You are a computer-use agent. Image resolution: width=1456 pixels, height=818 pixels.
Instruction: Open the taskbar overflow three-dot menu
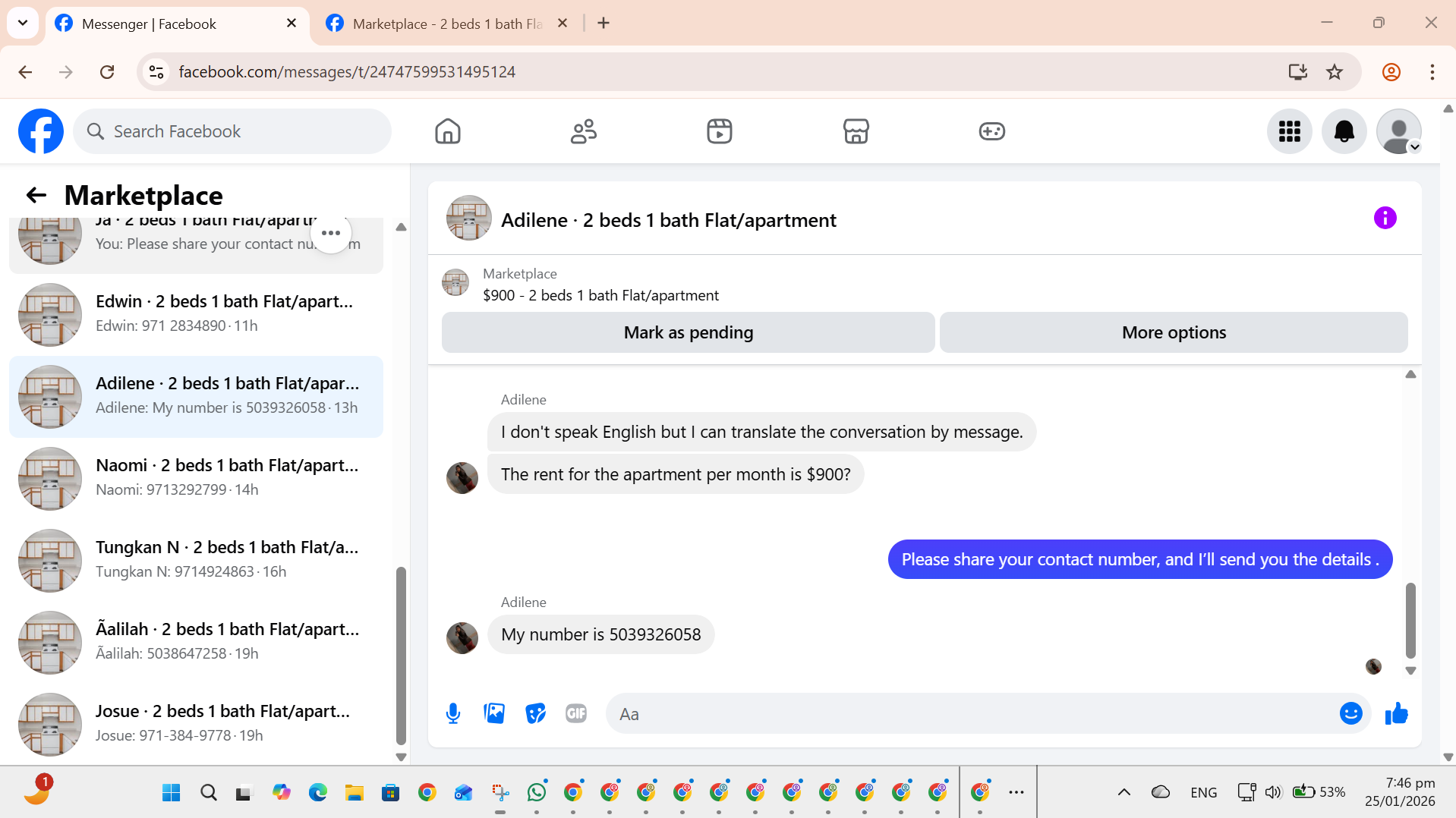coord(1016,793)
